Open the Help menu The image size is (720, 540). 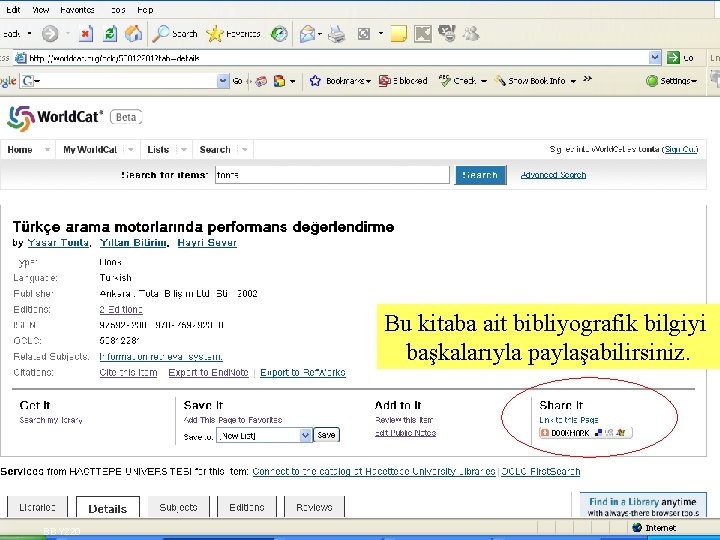[145, 10]
